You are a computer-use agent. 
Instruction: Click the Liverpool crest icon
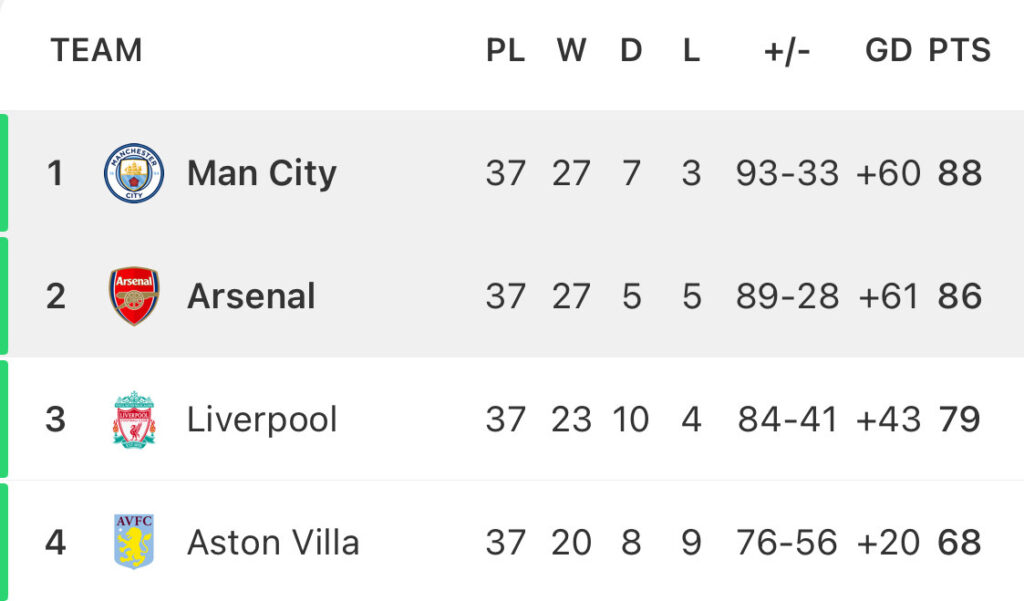(x=134, y=419)
